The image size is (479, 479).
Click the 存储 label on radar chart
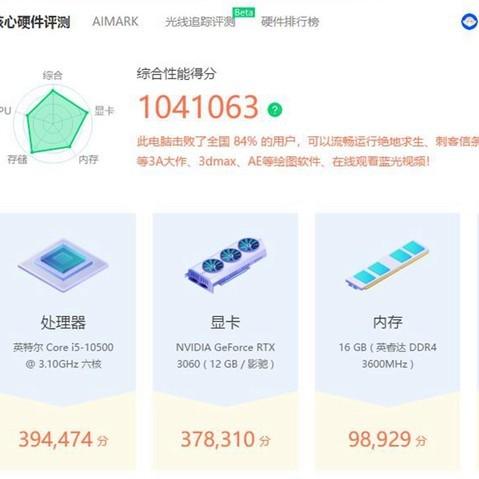tap(17, 159)
